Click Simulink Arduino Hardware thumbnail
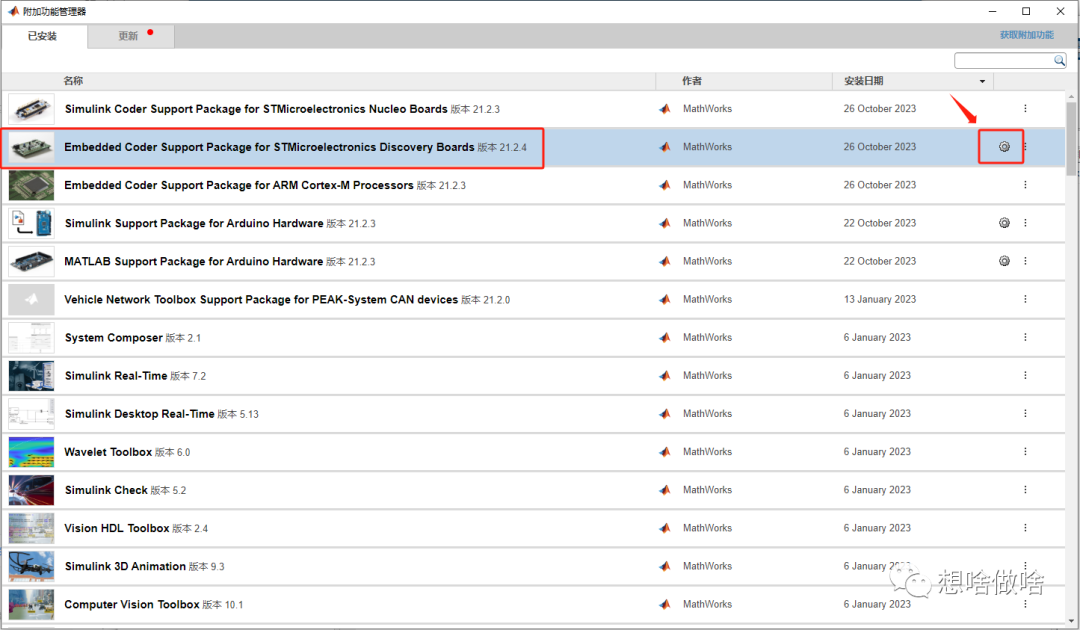 pyautogui.click(x=32, y=223)
